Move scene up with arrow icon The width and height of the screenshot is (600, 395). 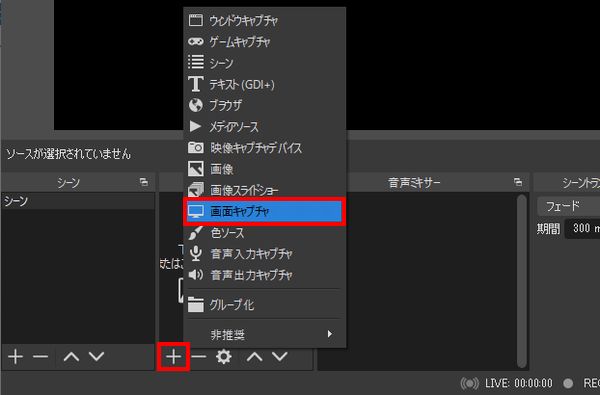click(71, 357)
